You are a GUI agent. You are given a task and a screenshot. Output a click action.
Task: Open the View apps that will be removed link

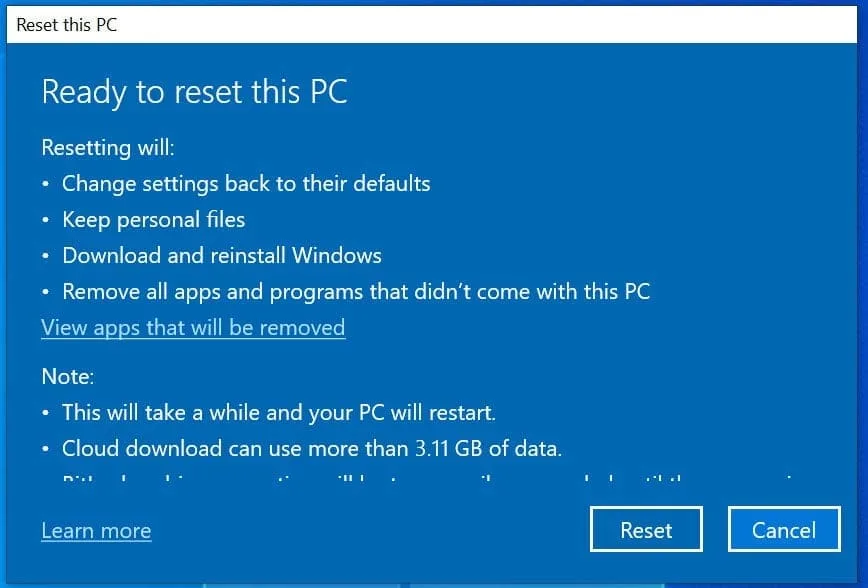pyautogui.click(x=193, y=327)
